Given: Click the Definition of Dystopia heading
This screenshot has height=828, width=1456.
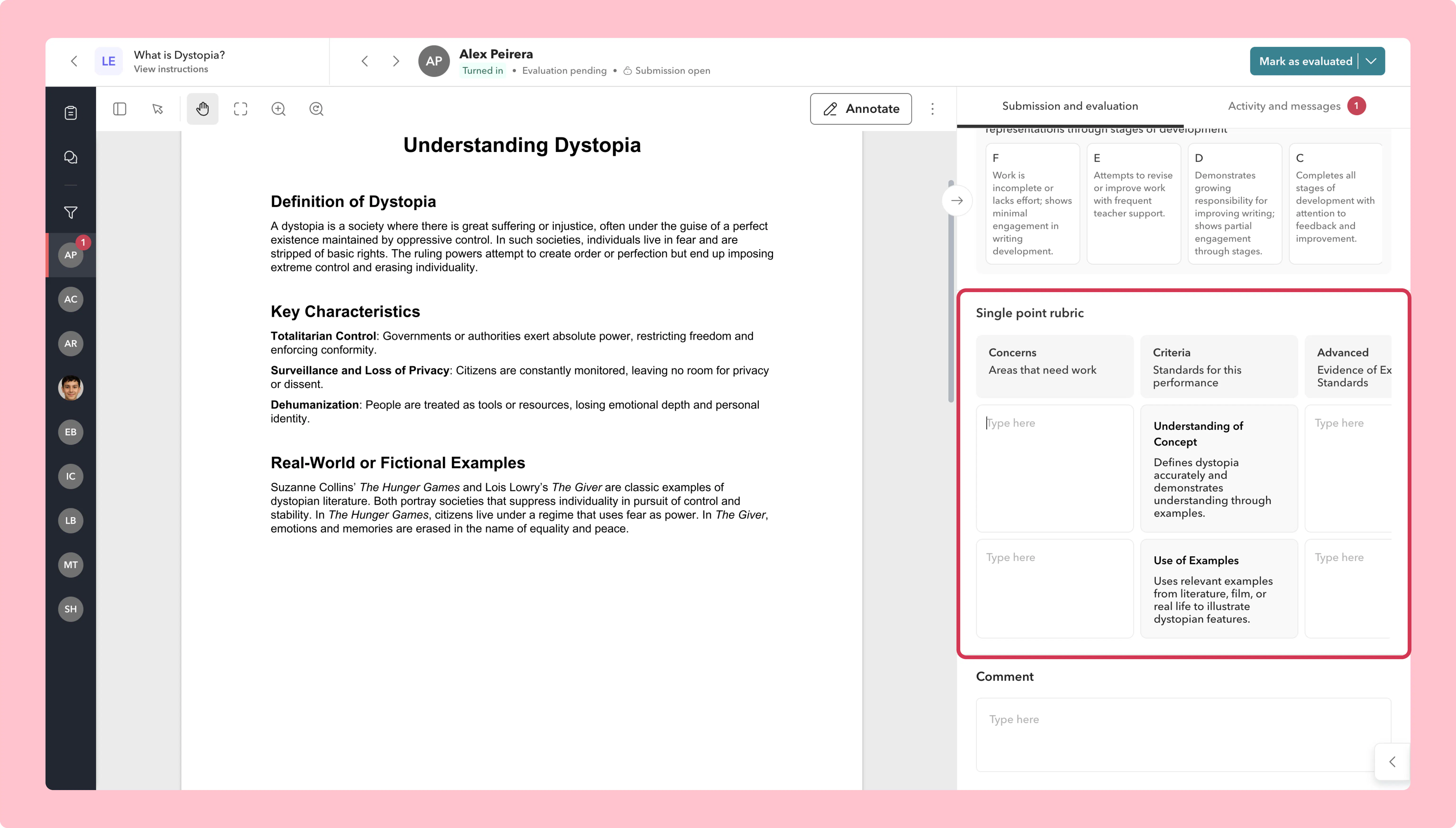Looking at the screenshot, I should [x=354, y=202].
